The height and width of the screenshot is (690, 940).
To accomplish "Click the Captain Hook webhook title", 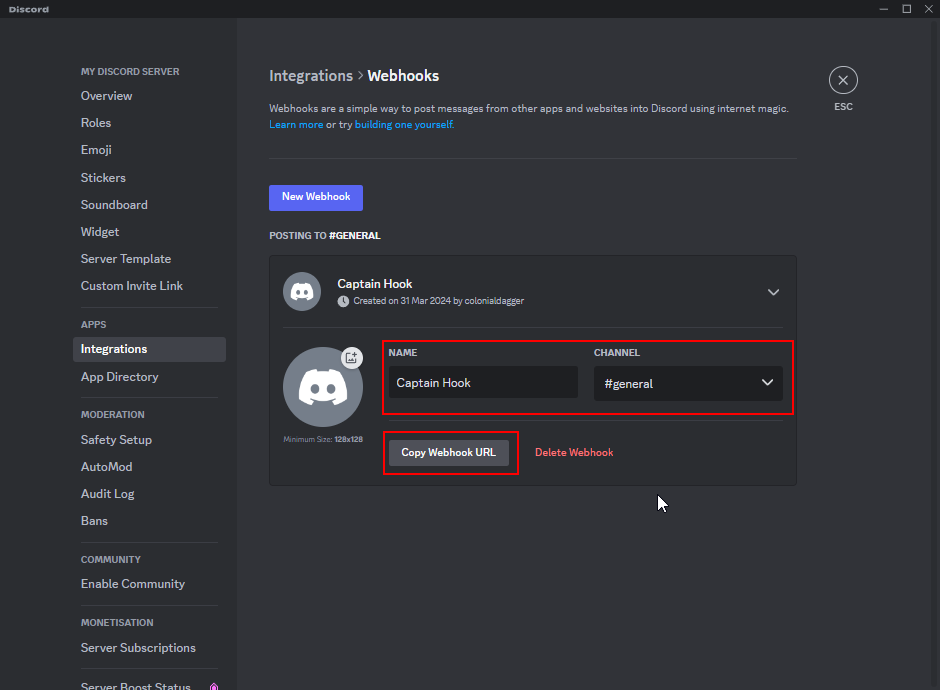I will (x=375, y=284).
